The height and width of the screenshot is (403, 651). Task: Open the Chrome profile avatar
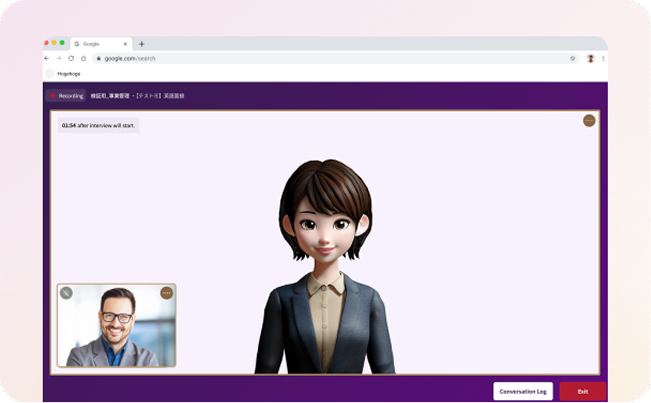coord(590,58)
